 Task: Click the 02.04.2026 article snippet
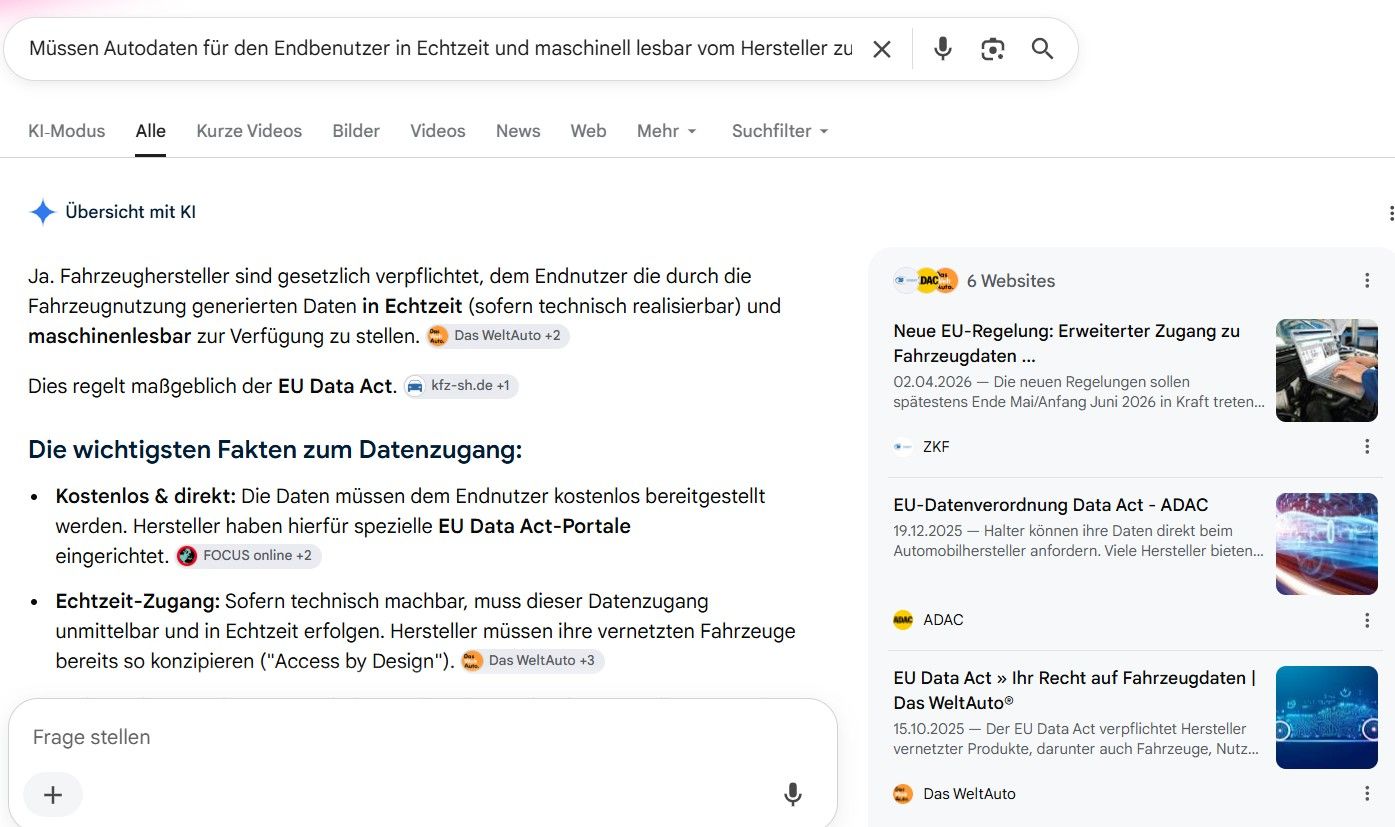(1079, 392)
